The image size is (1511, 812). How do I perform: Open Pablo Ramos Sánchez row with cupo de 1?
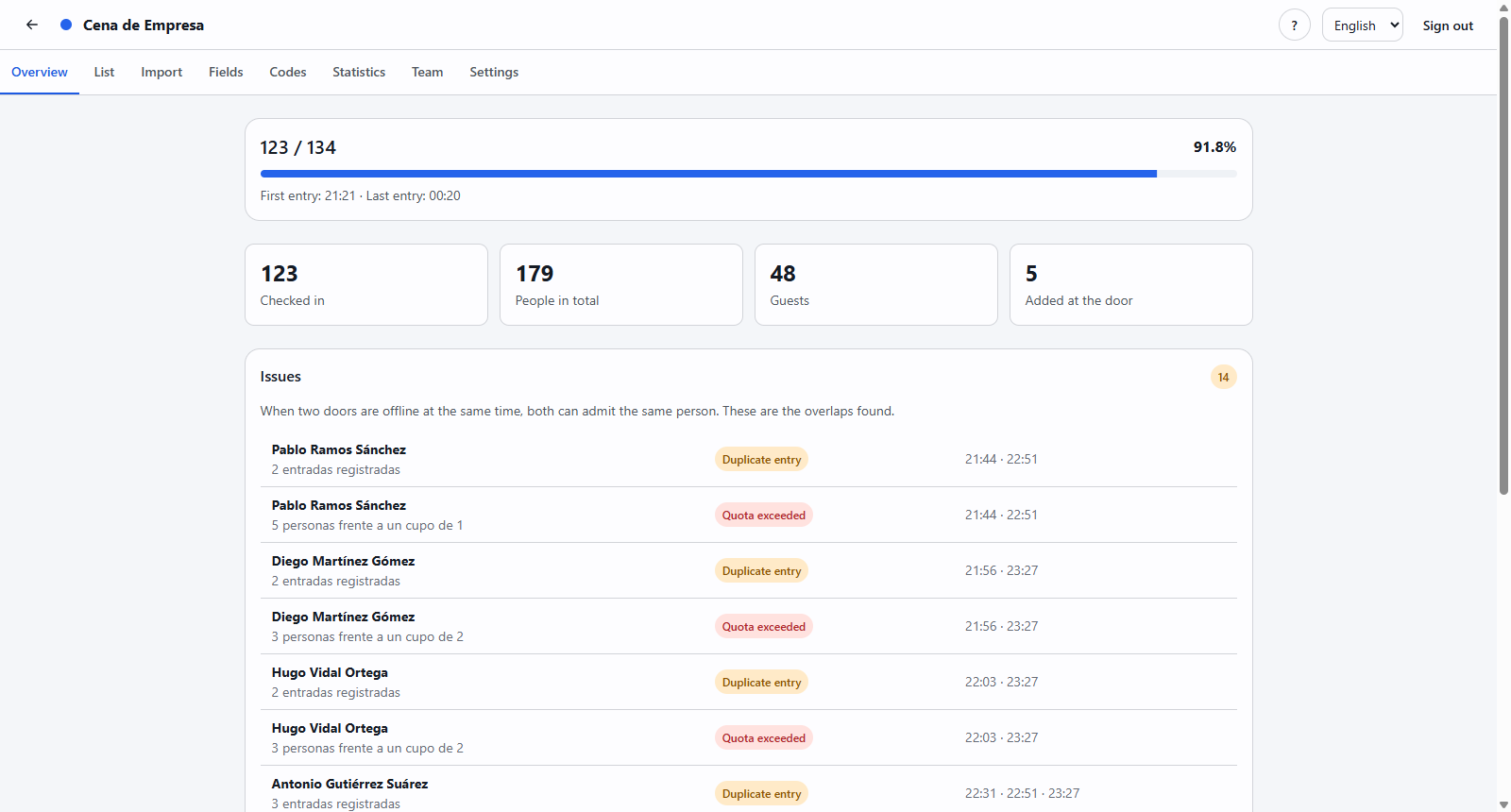[x=748, y=515]
